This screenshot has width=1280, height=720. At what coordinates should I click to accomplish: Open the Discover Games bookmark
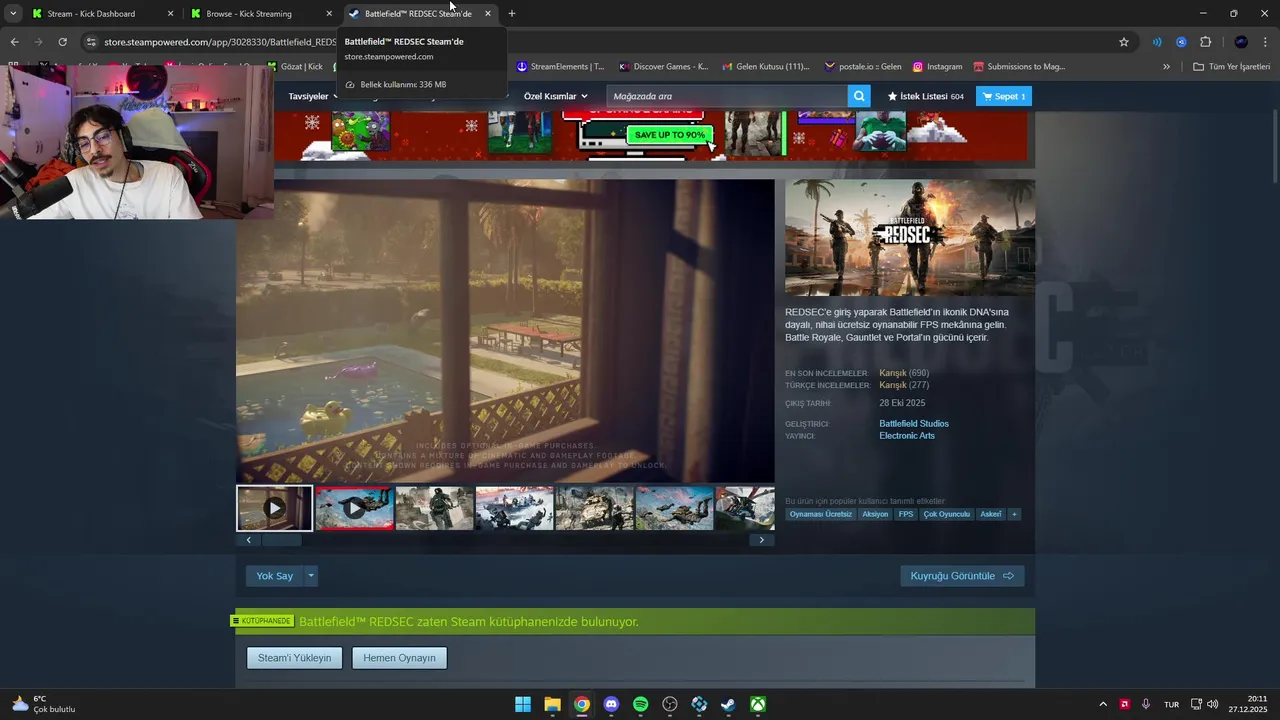[x=664, y=67]
